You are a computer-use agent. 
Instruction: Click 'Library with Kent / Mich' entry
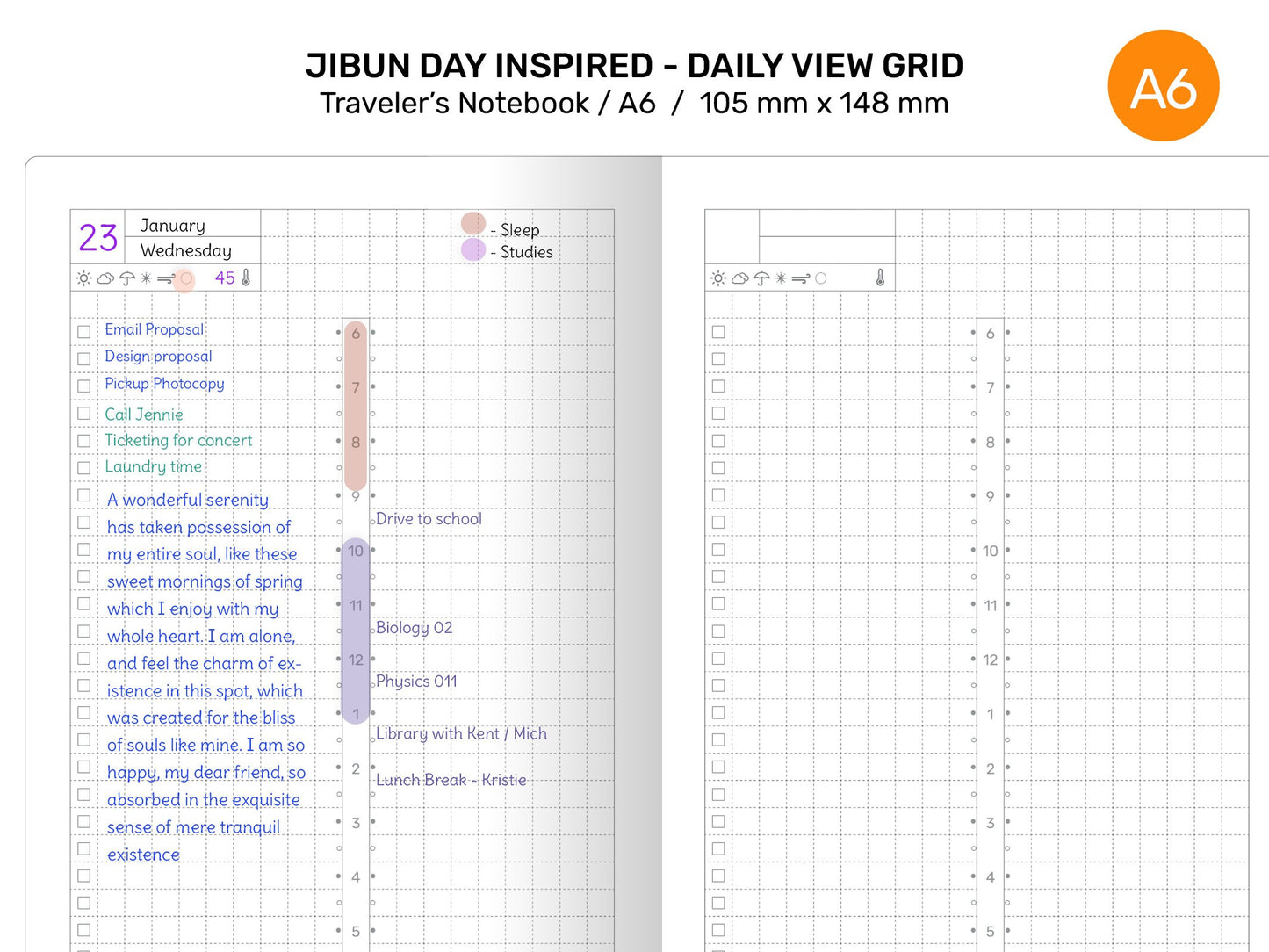tap(461, 733)
